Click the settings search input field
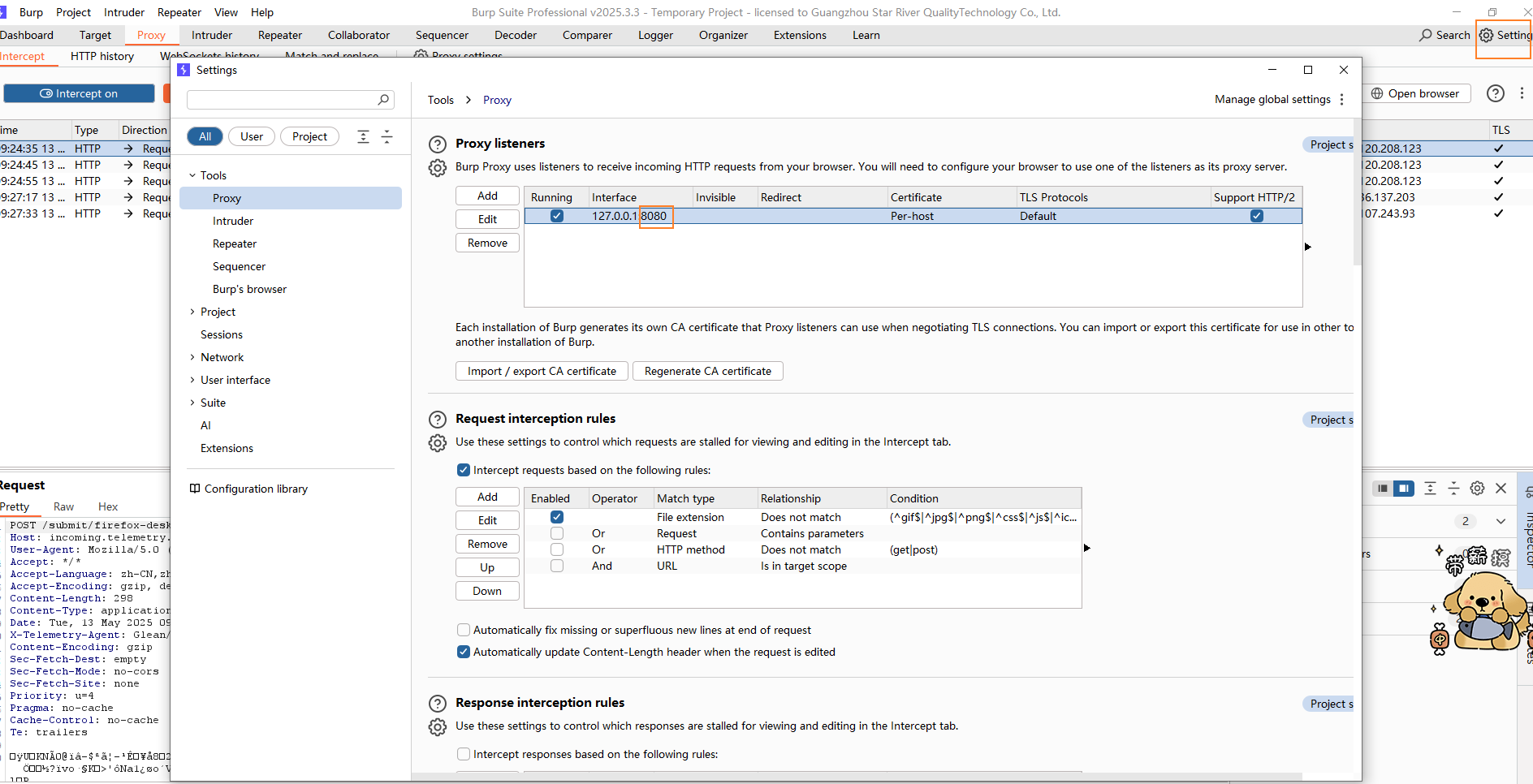1533x784 pixels. coord(282,99)
